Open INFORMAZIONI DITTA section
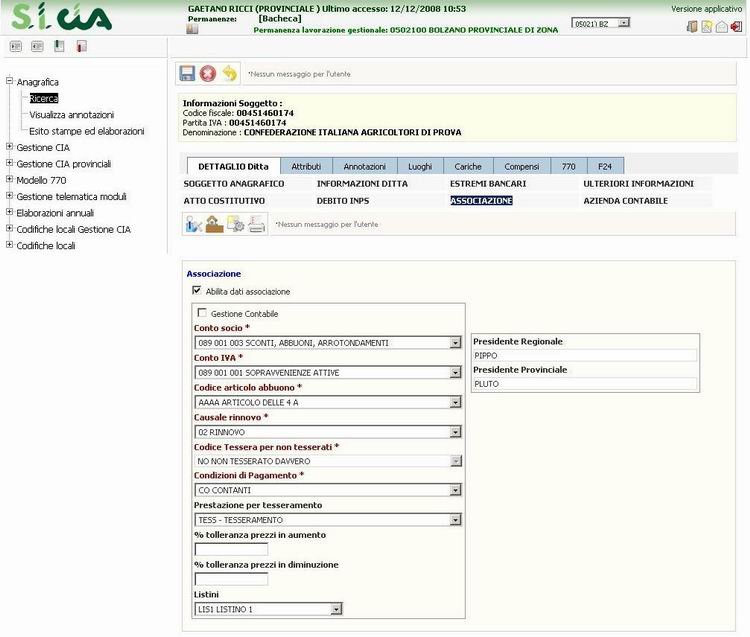750x637 pixels. pos(362,184)
